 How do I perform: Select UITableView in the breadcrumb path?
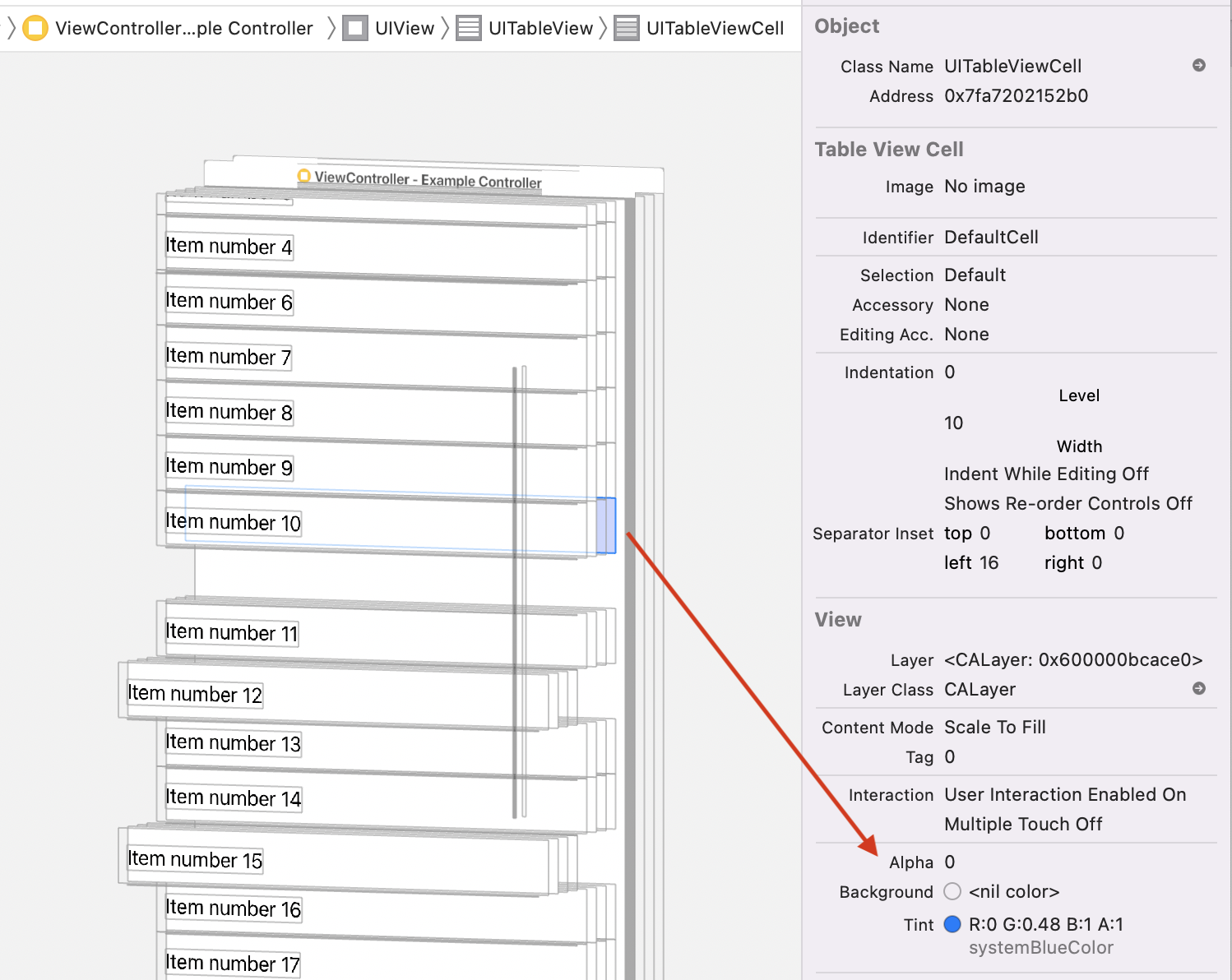pos(540,28)
